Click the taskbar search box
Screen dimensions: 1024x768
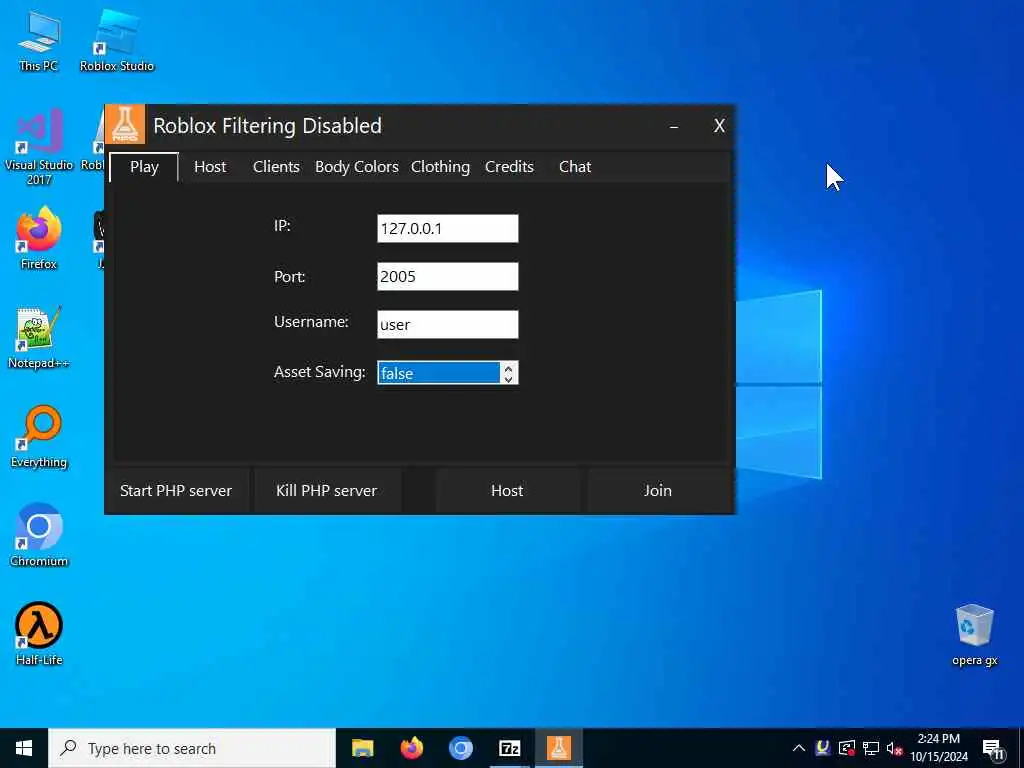tap(192, 748)
